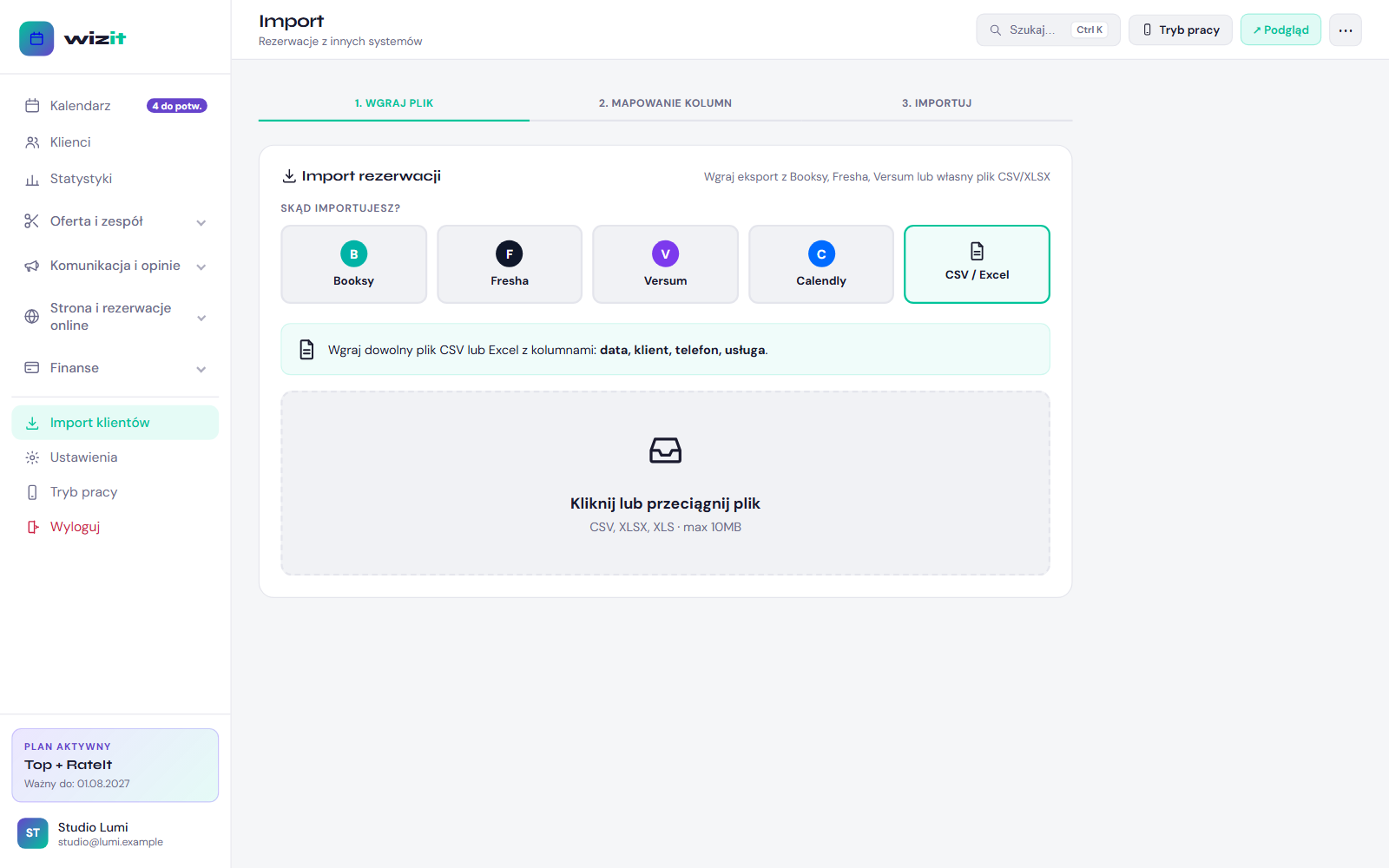The height and width of the screenshot is (868, 1389).
Task: Click the Statystyki bar chart icon
Action: (32, 179)
